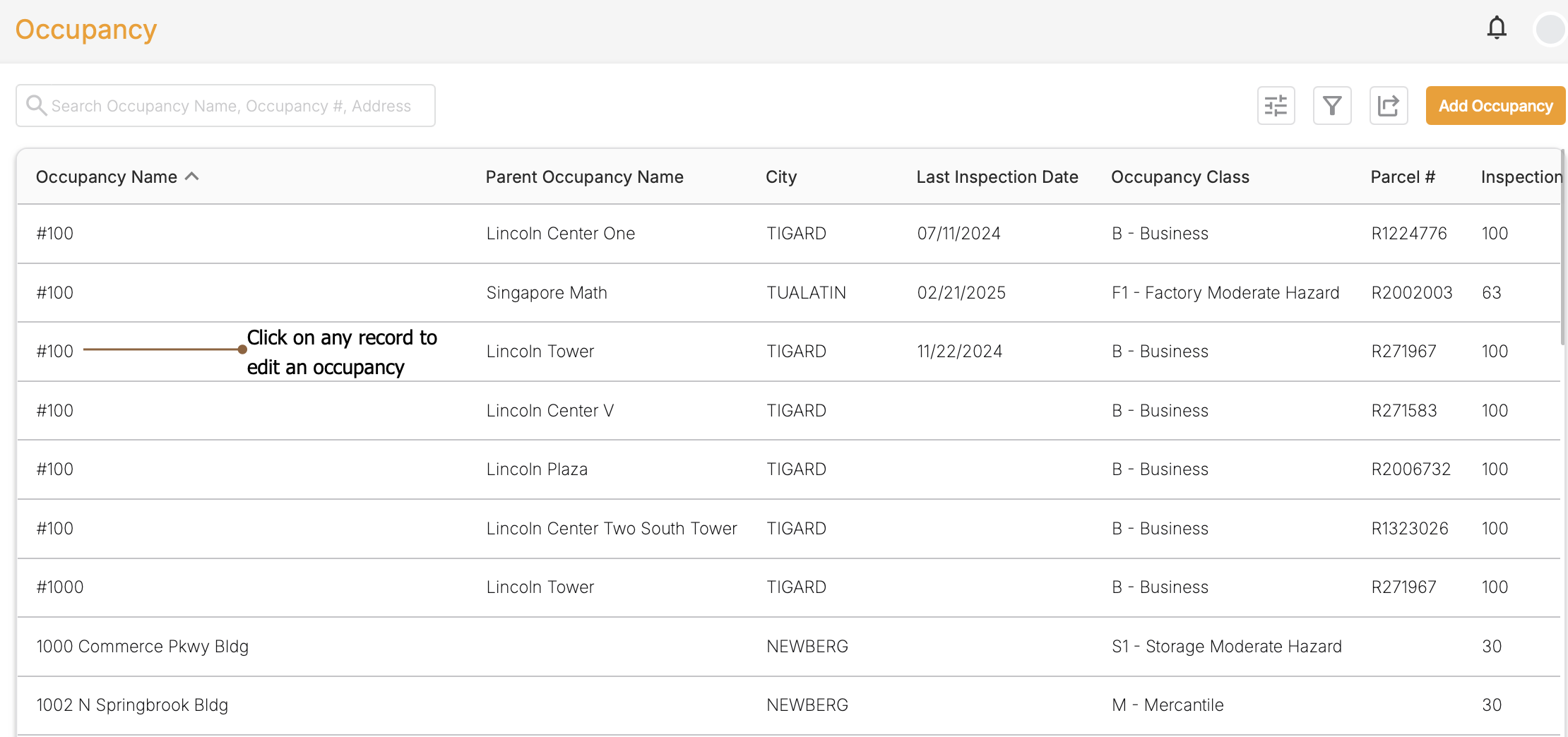The image size is (1568, 737).
Task: Open the #100 record for Singapore Math
Action: tap(55, 293)
